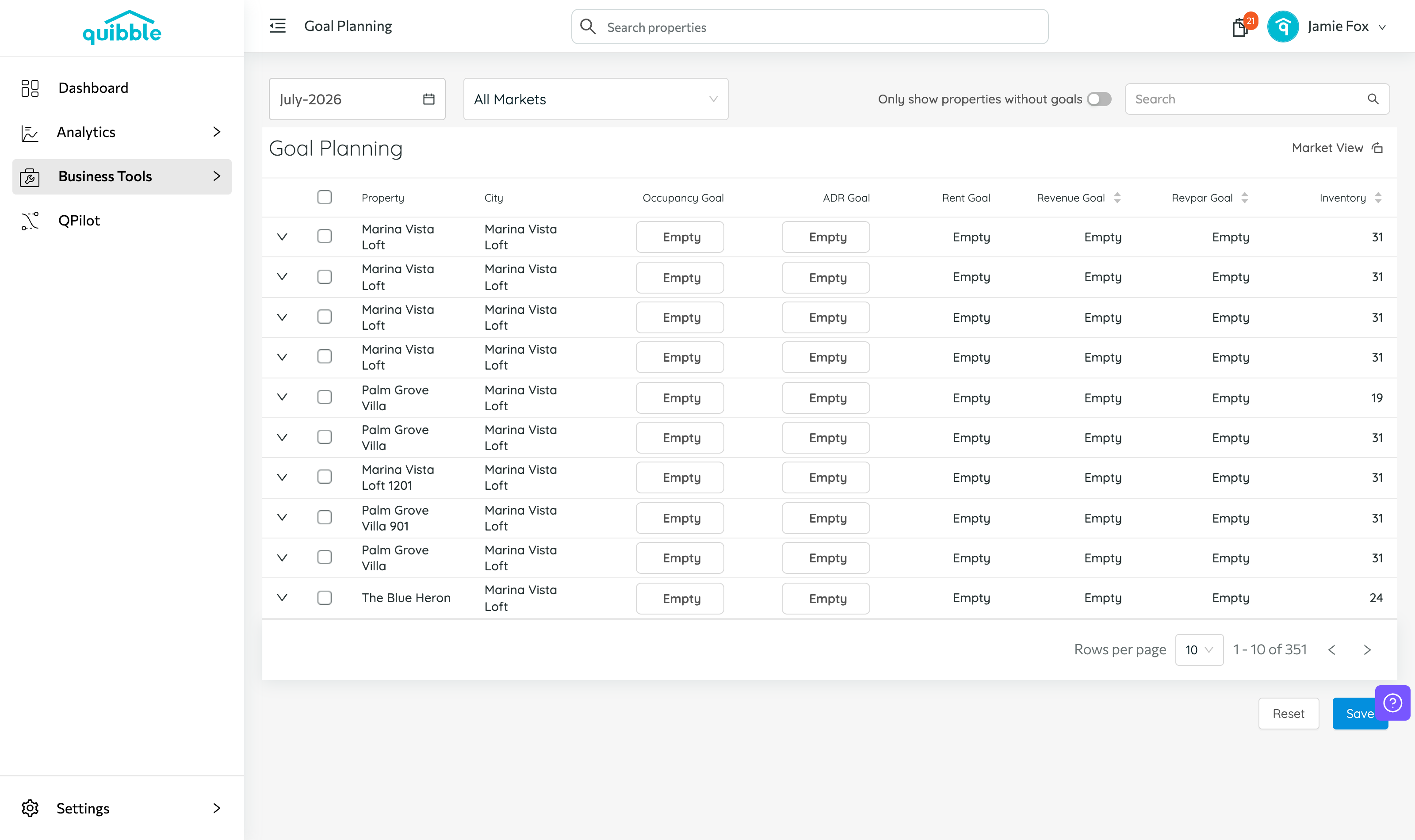The image size is (1415, 840).
Task: Click the Reset button
Action: (x=1288, y=713)
